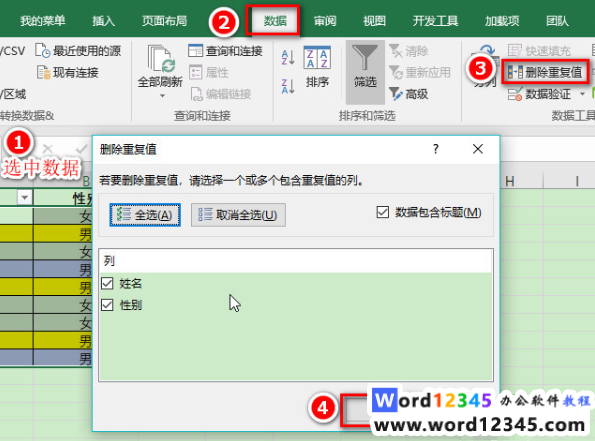Go to the 审阅 tab
The image size is (595, 441).
325,21
